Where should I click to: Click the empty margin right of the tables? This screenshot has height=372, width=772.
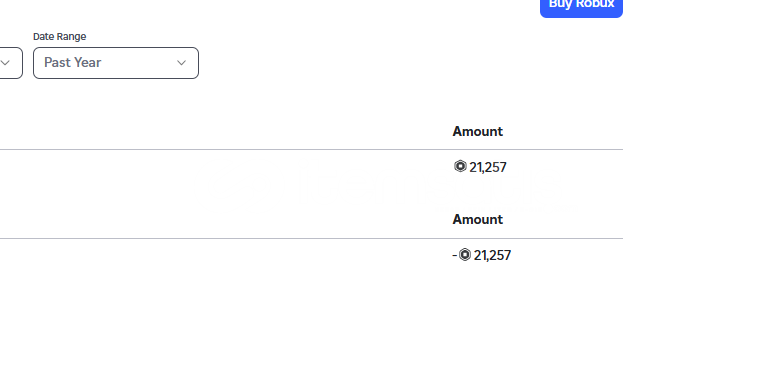[x=697, y=197]
